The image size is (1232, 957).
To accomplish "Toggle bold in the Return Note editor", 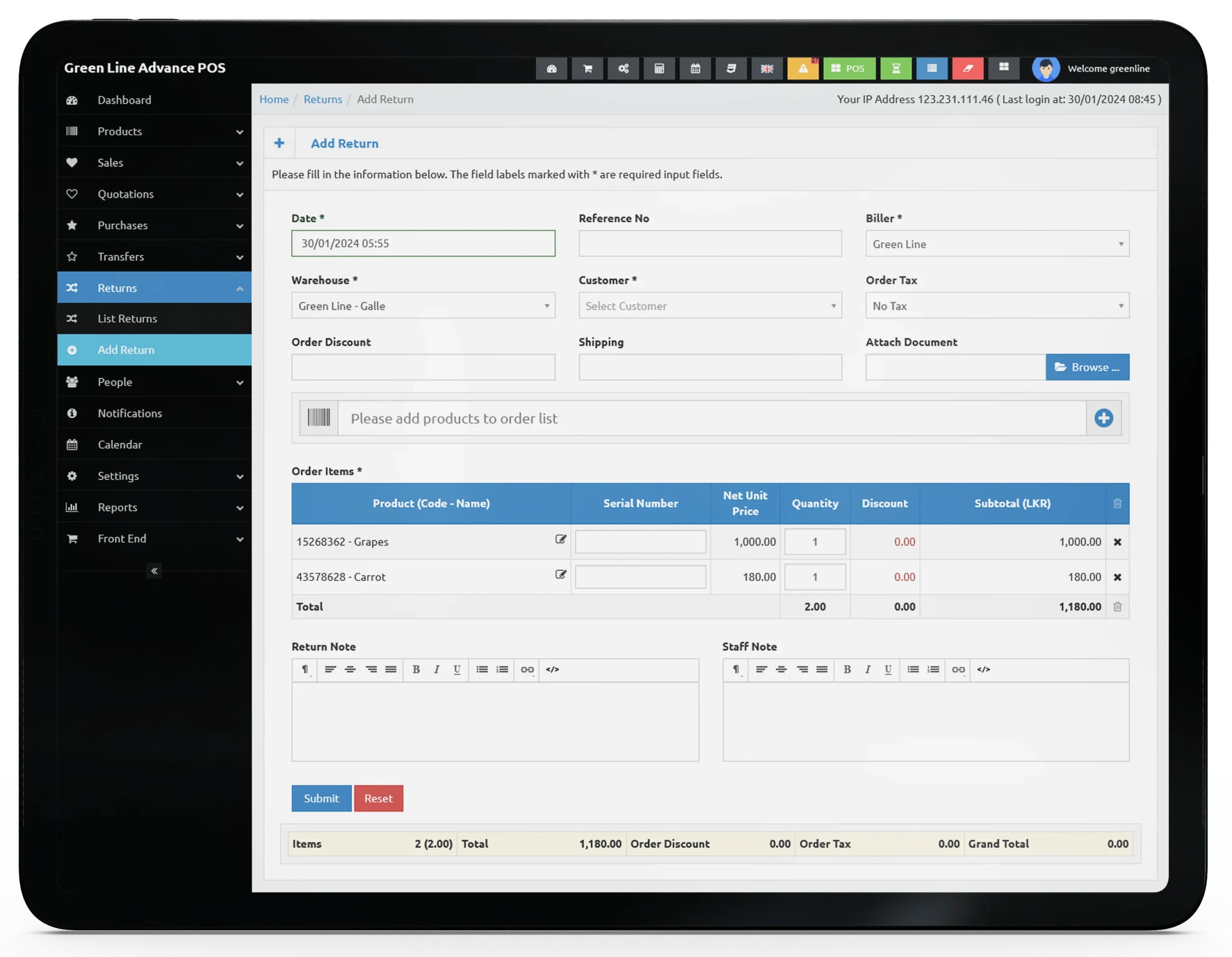I will pyautogui.click(x=416, y=669).
